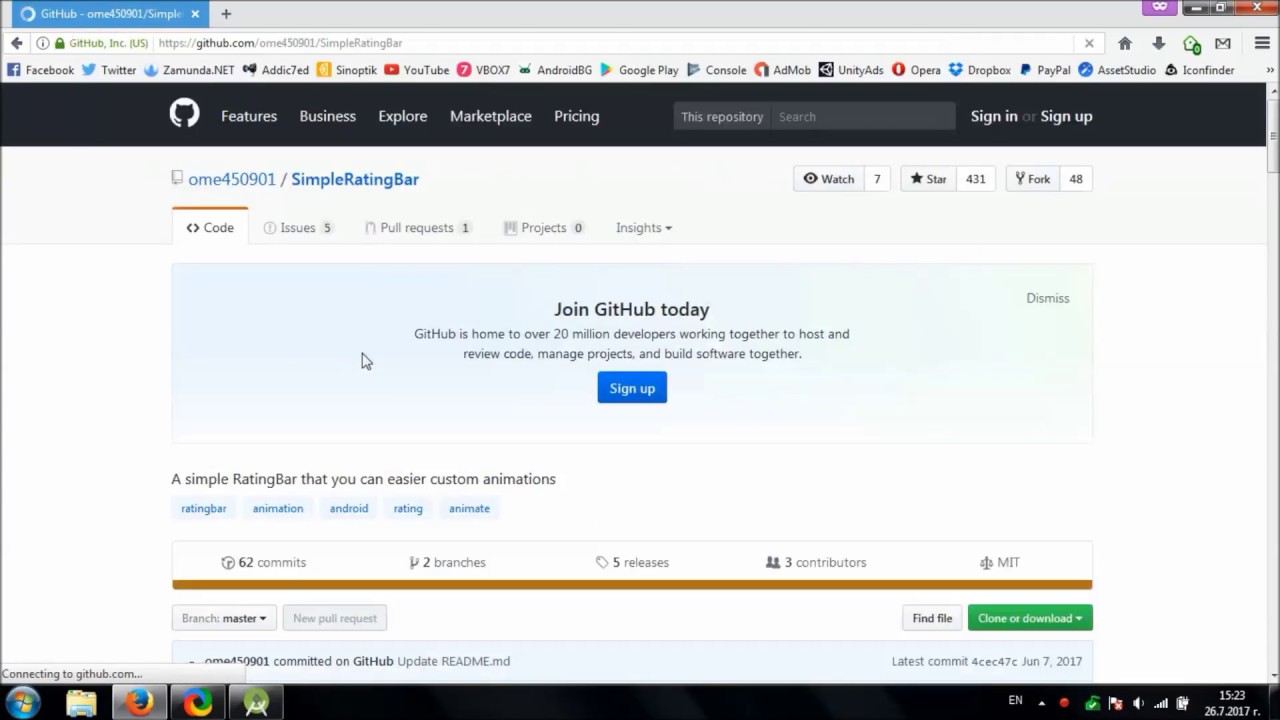Open Marketplace in GitHub header
1280x720 pixels.
[491, 116]
